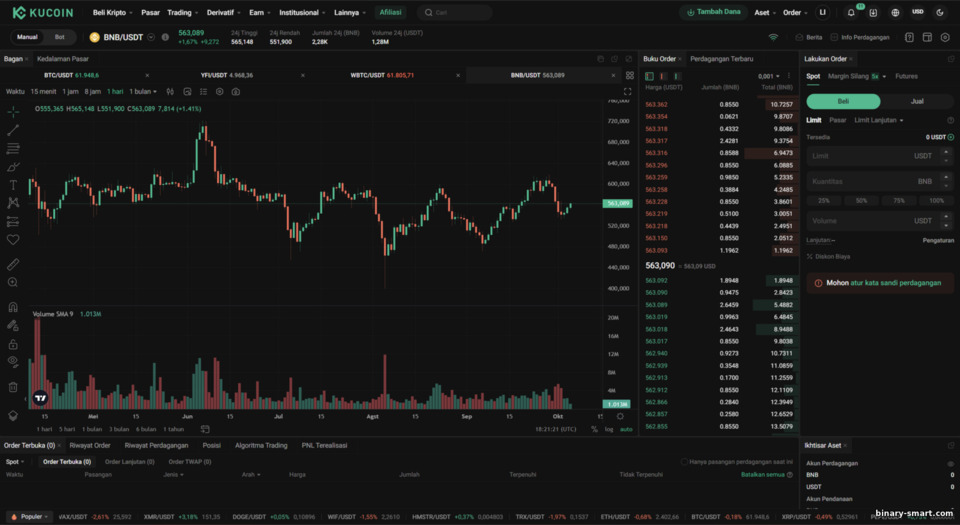Activate the zoom in tool
Screen dimensions: 960x525
[x=13, y=282]
